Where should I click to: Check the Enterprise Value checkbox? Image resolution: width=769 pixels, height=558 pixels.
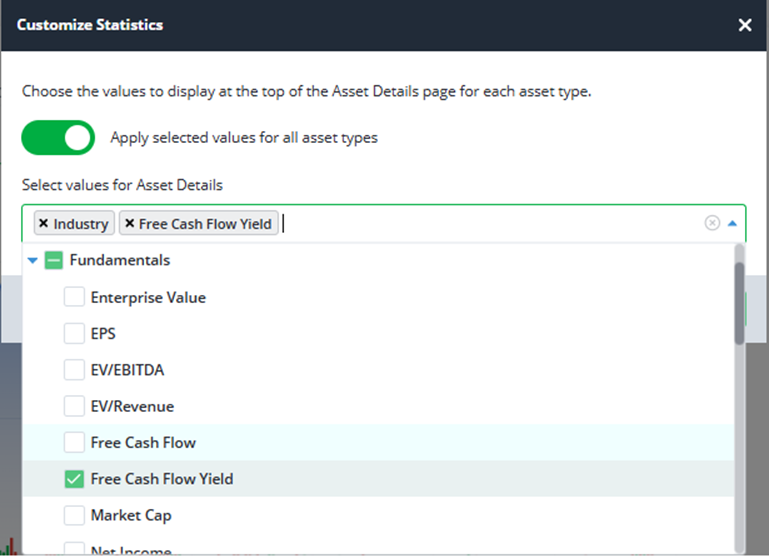74,297
